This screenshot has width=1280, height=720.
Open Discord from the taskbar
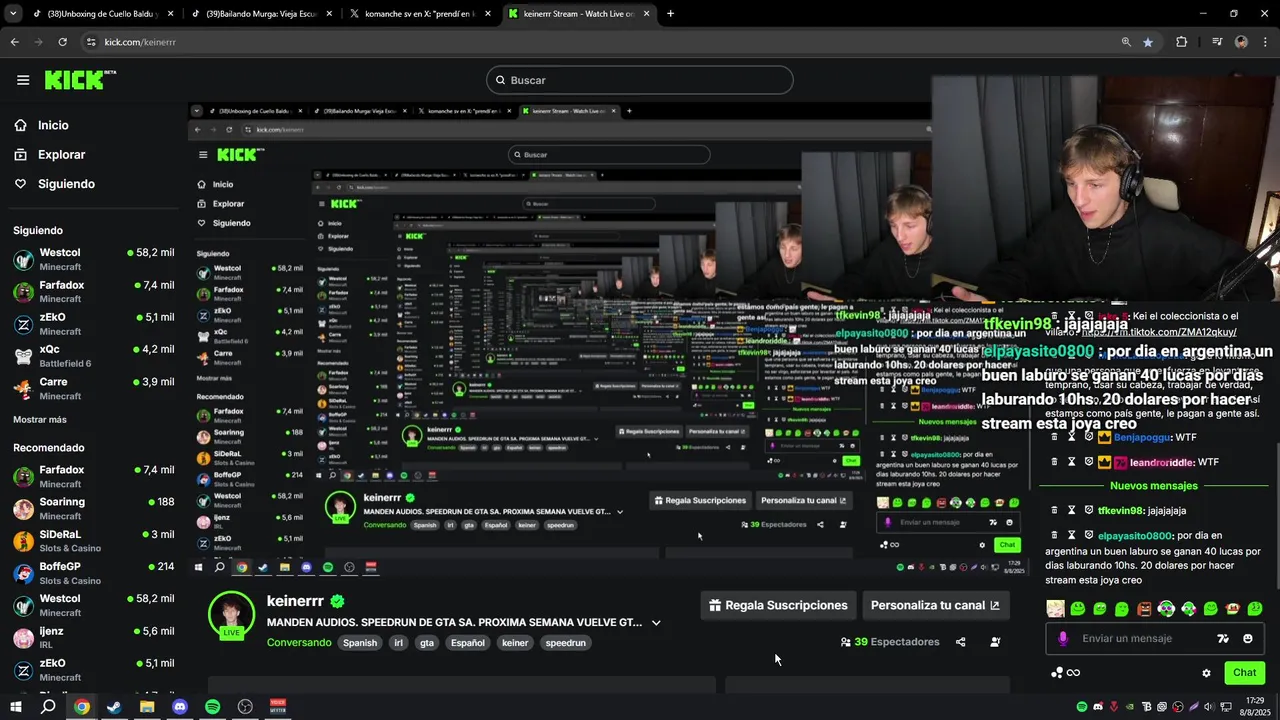180,707
